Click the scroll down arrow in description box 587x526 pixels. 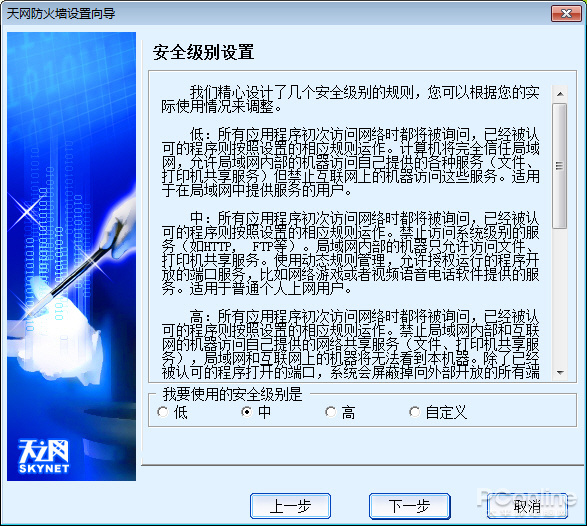[x=560, y=372]
